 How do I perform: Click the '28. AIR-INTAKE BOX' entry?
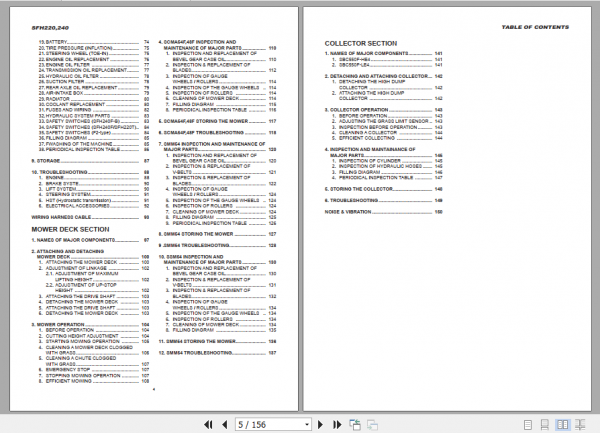(x=92, y=93)
